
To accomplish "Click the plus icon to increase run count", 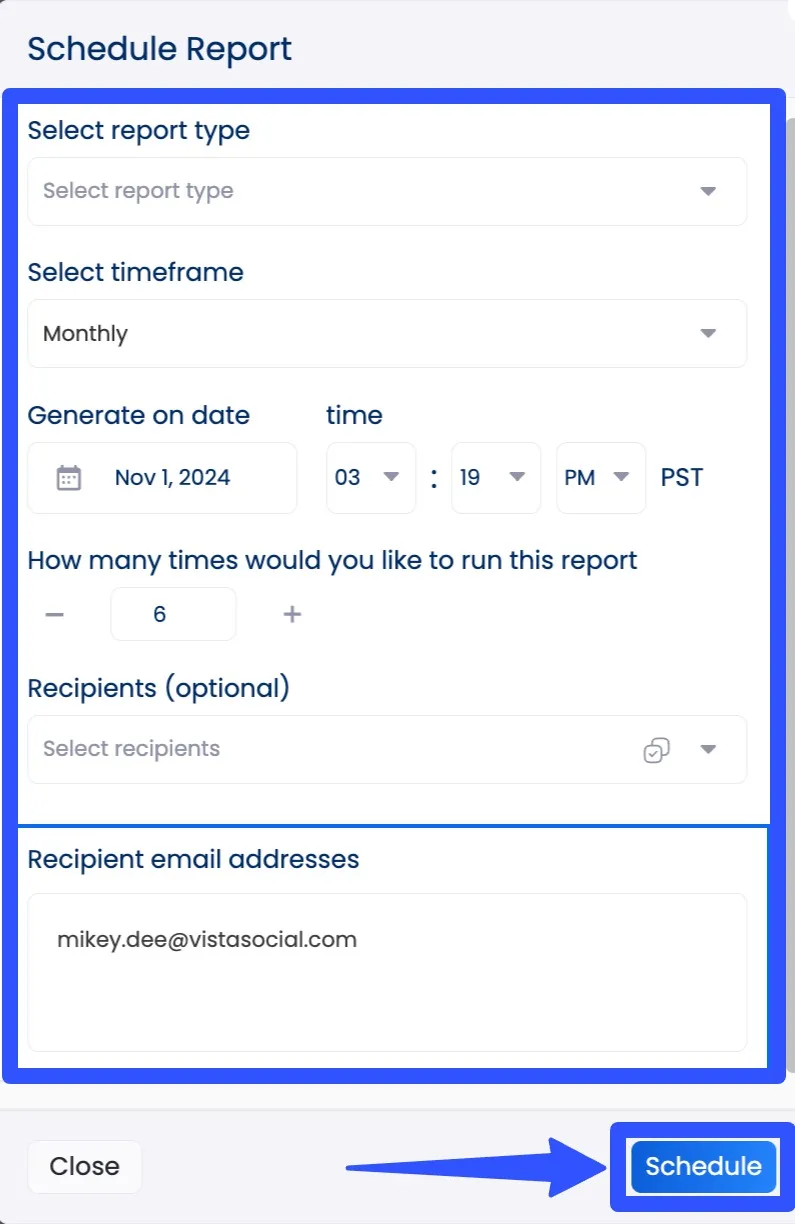I will pyautogui.click(x=292, y=614).
